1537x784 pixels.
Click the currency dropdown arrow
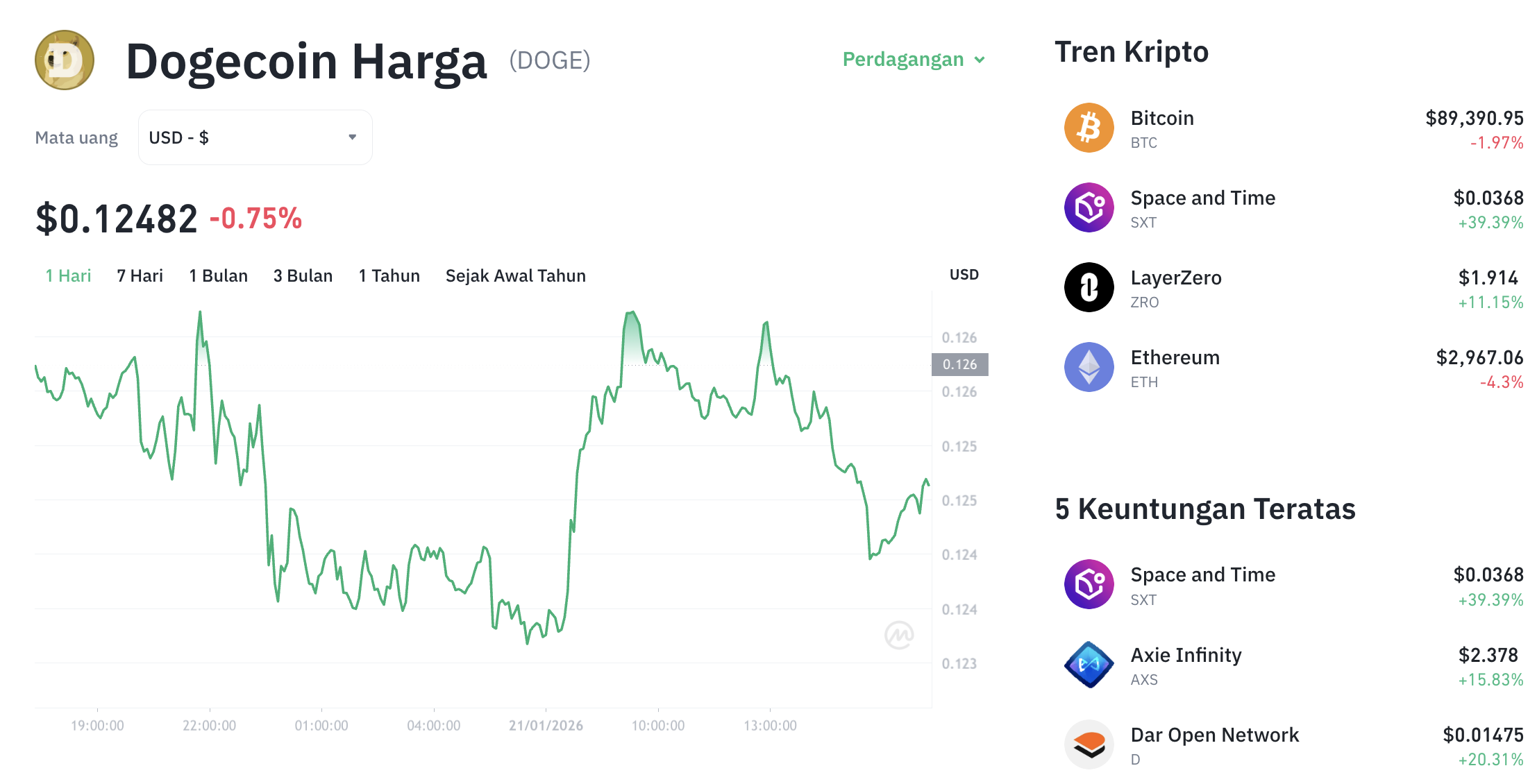pyautogui.click(x=353, y=137)
